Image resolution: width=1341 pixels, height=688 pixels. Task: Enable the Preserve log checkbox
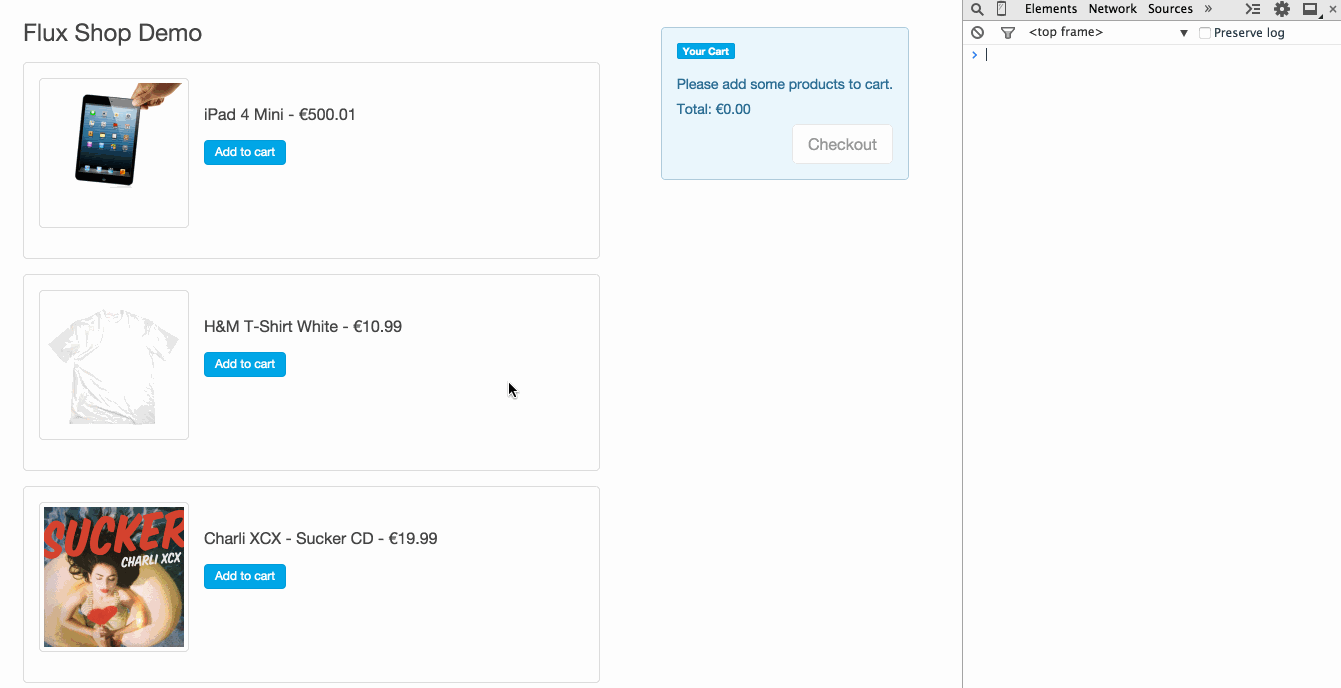(1205, 33)
